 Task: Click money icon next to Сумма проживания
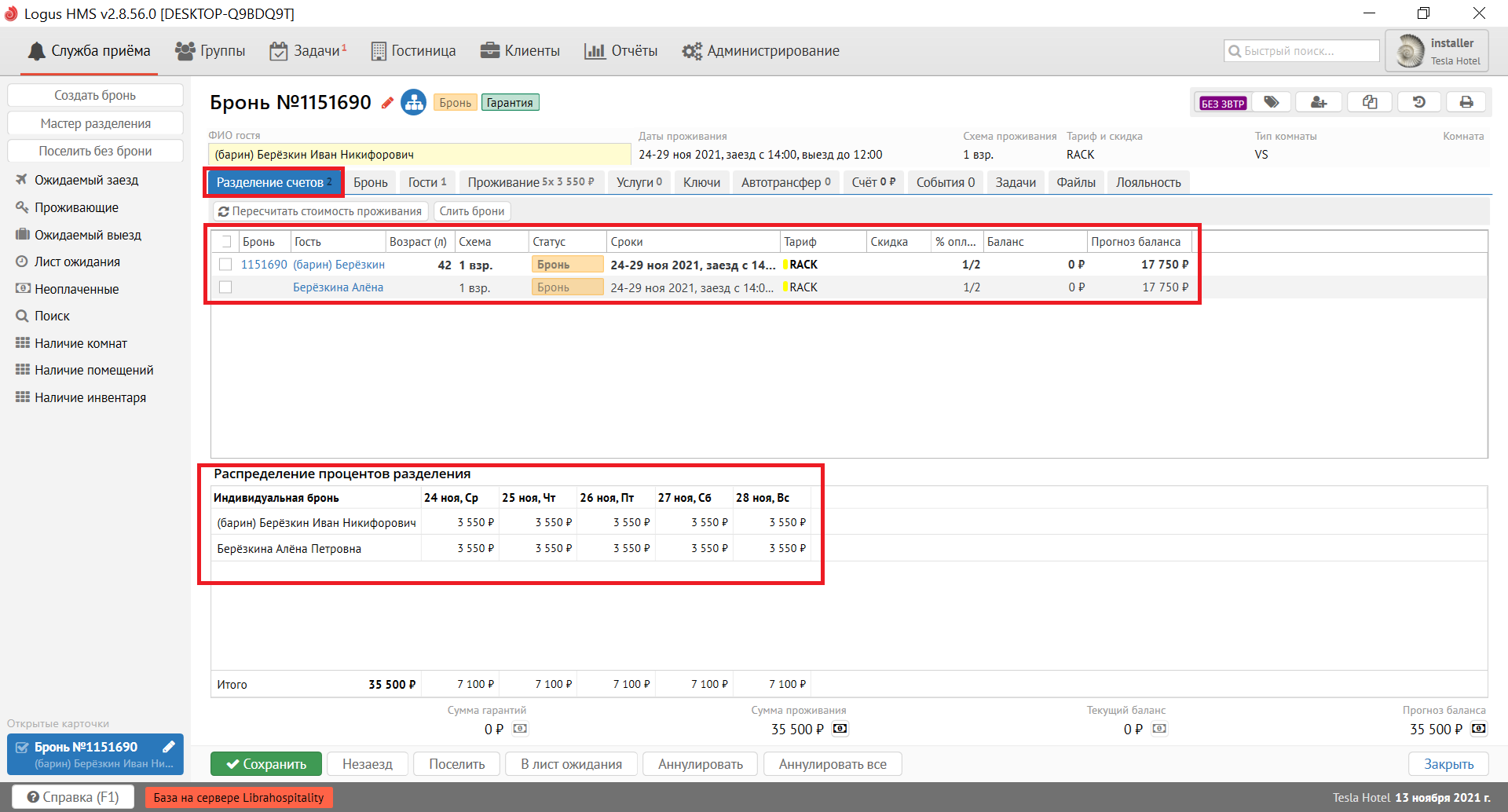(x=840, y=729)
